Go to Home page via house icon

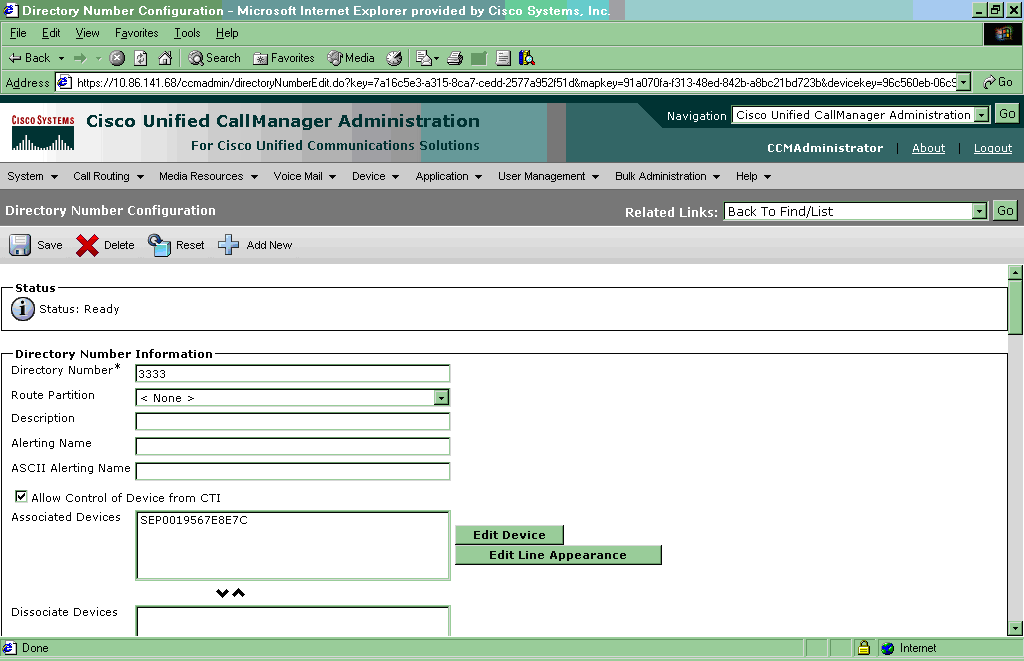click(x=165, y=58)
